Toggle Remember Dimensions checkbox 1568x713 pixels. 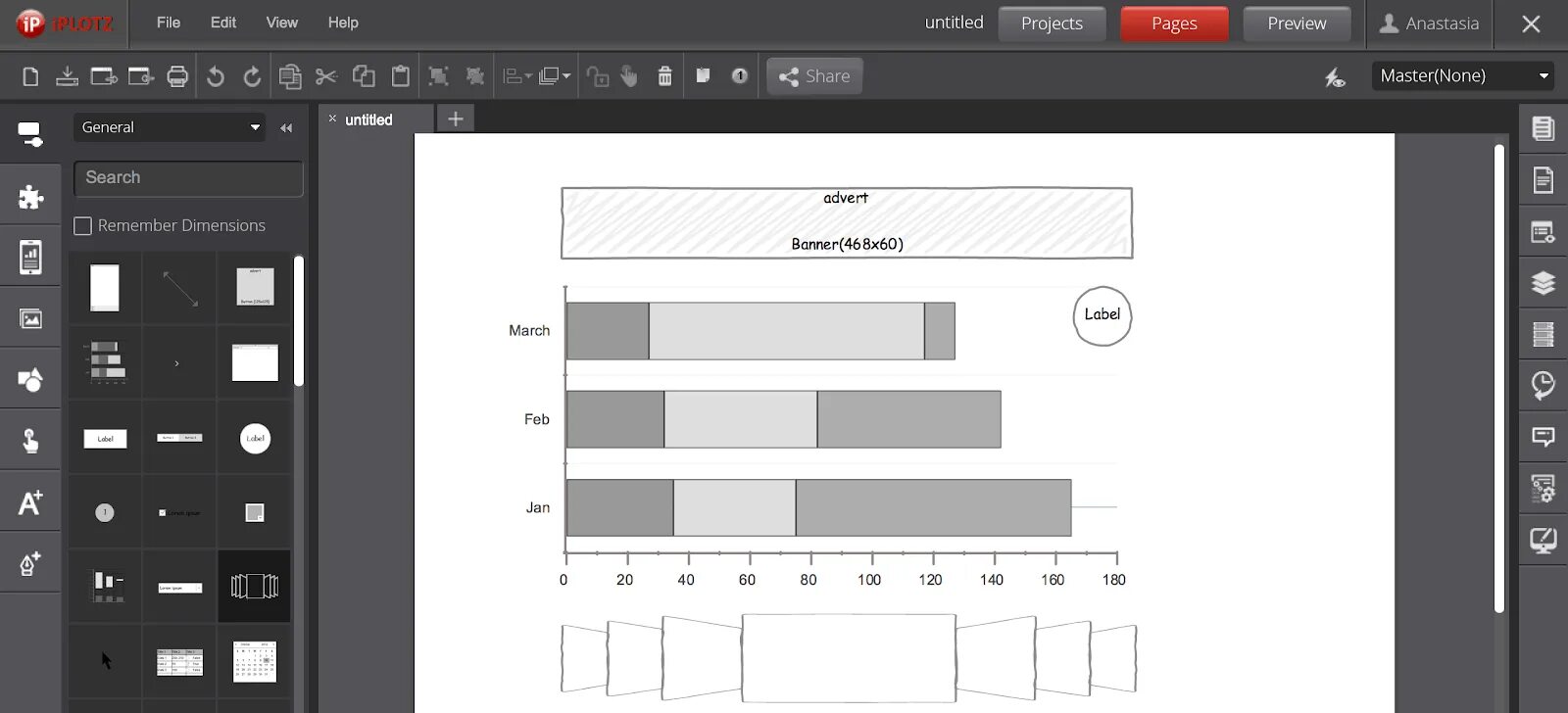click(83, 226)
